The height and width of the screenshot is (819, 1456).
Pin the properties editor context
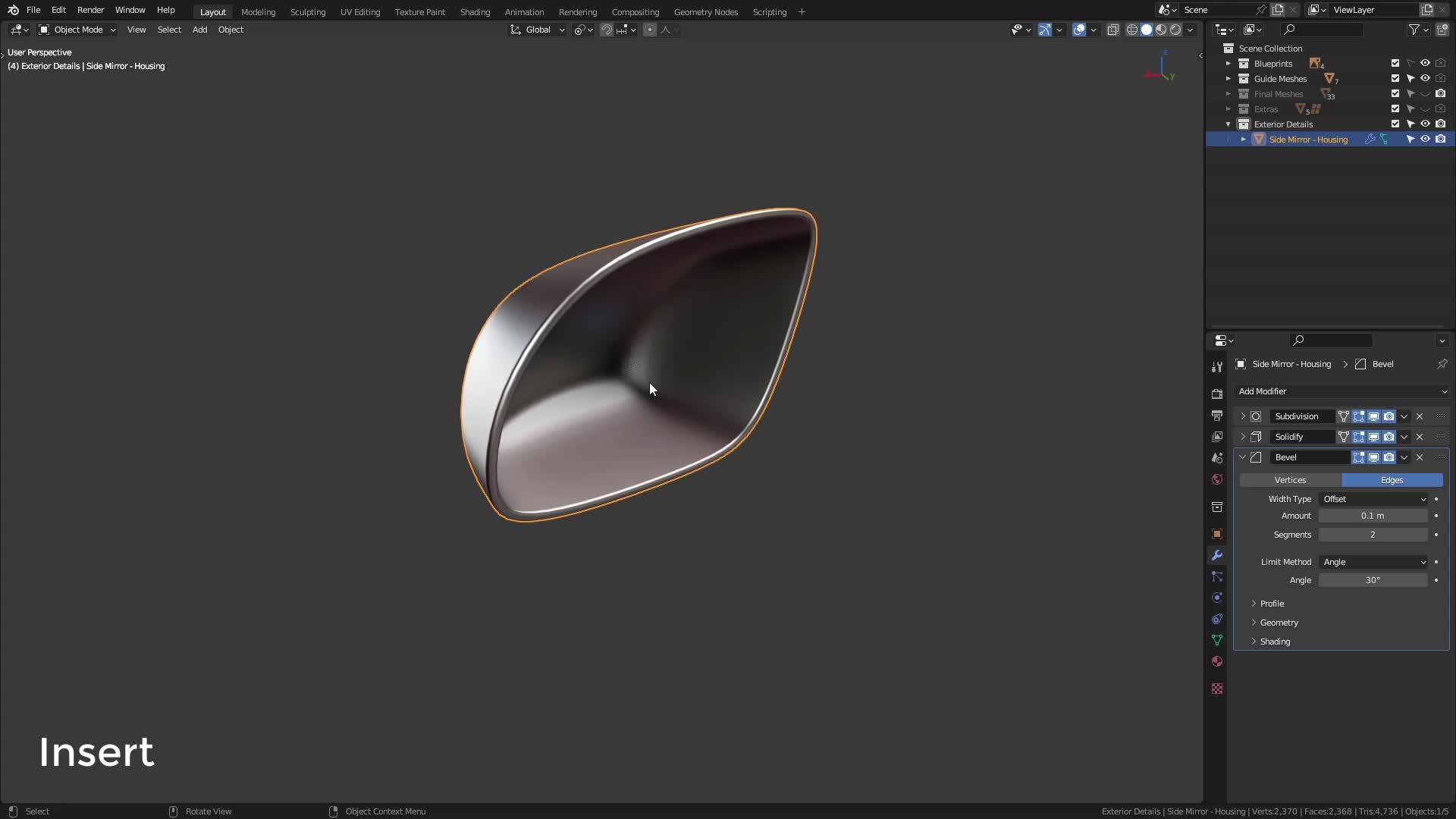click(1442, 364)
